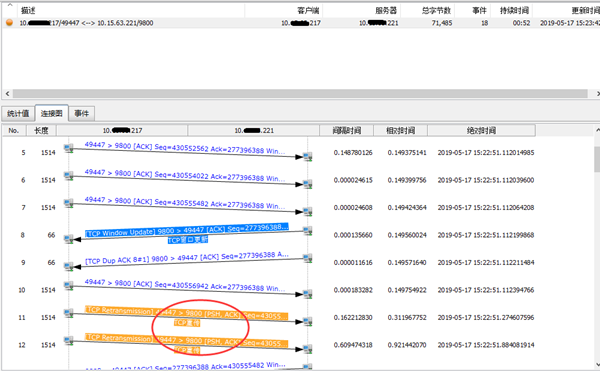
Task: Click the 长度 column header
Action: (41, 130)
